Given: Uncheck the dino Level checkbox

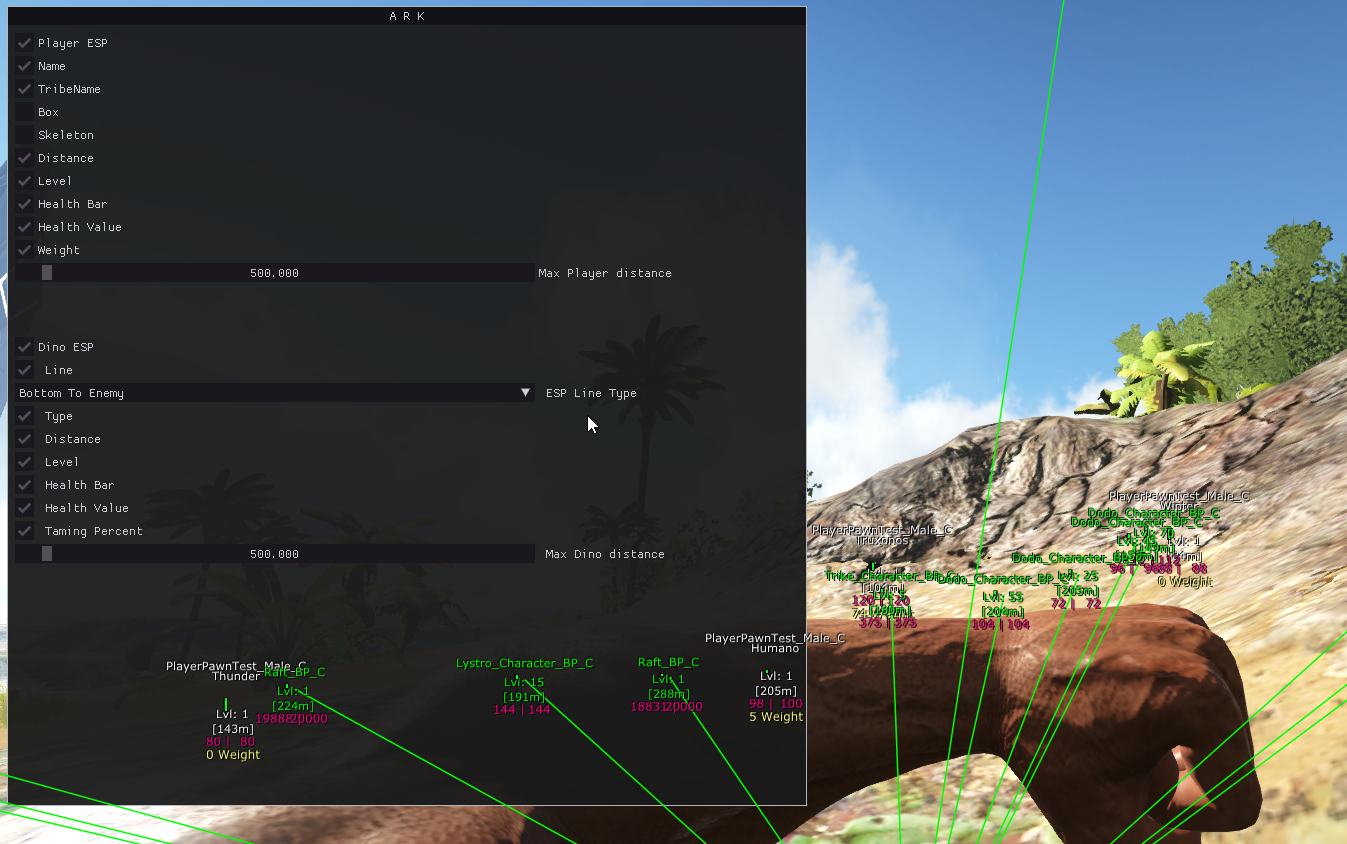Looking at the screenshot, I should click(x=25, y=462).
